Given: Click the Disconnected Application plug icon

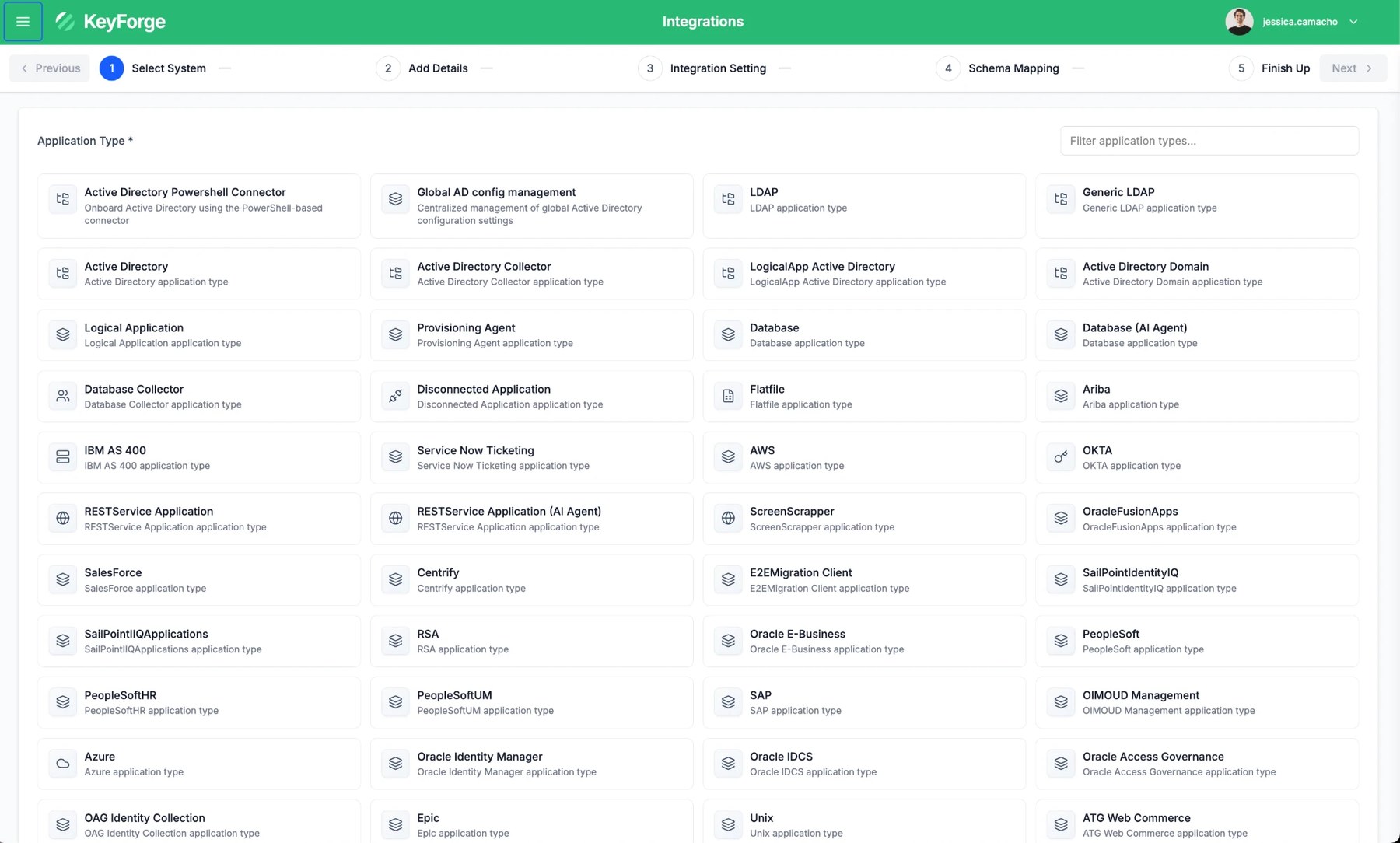Looking at the screenshot, I should (396, 396).
